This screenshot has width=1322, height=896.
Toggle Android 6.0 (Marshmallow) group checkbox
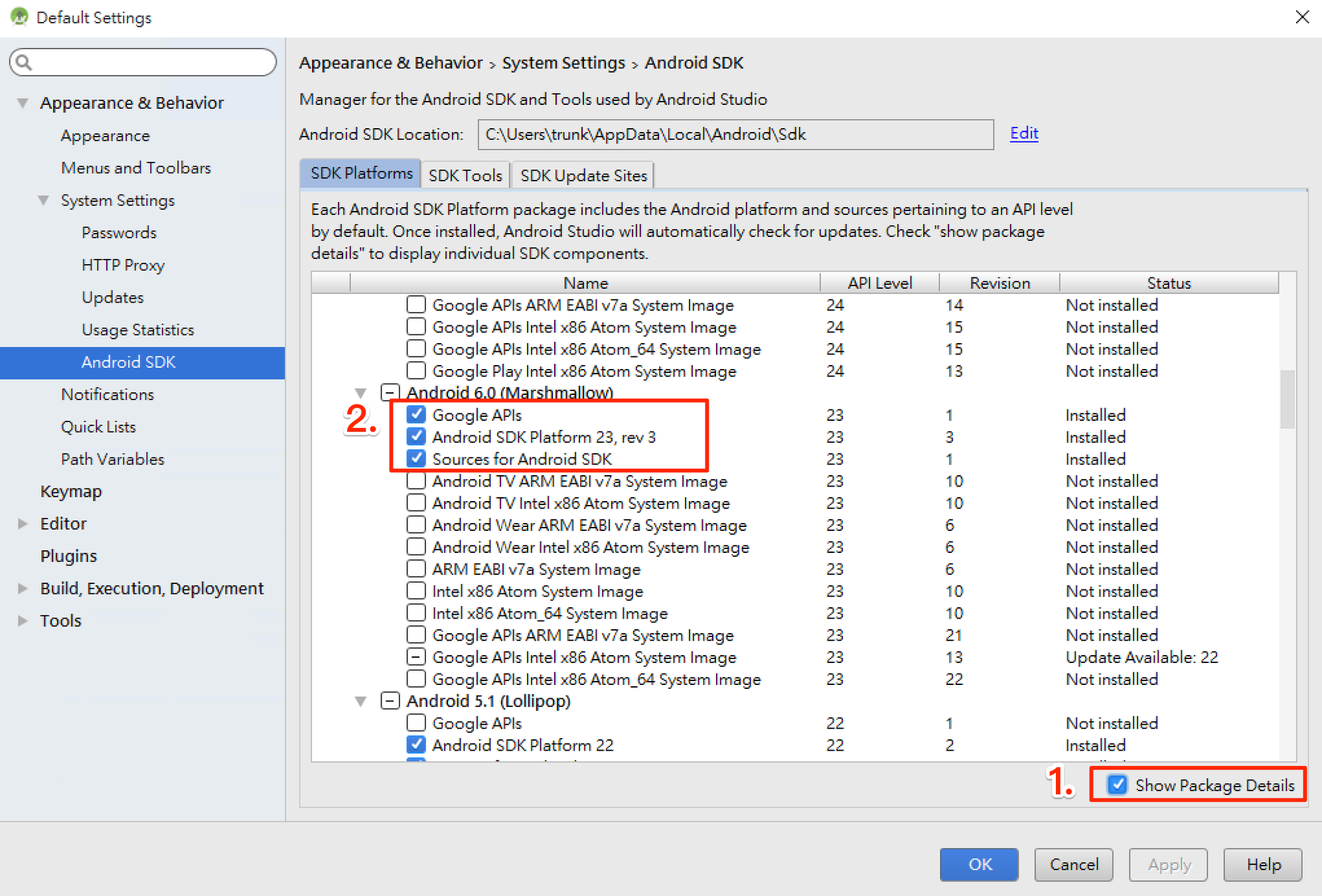point(390,392)
